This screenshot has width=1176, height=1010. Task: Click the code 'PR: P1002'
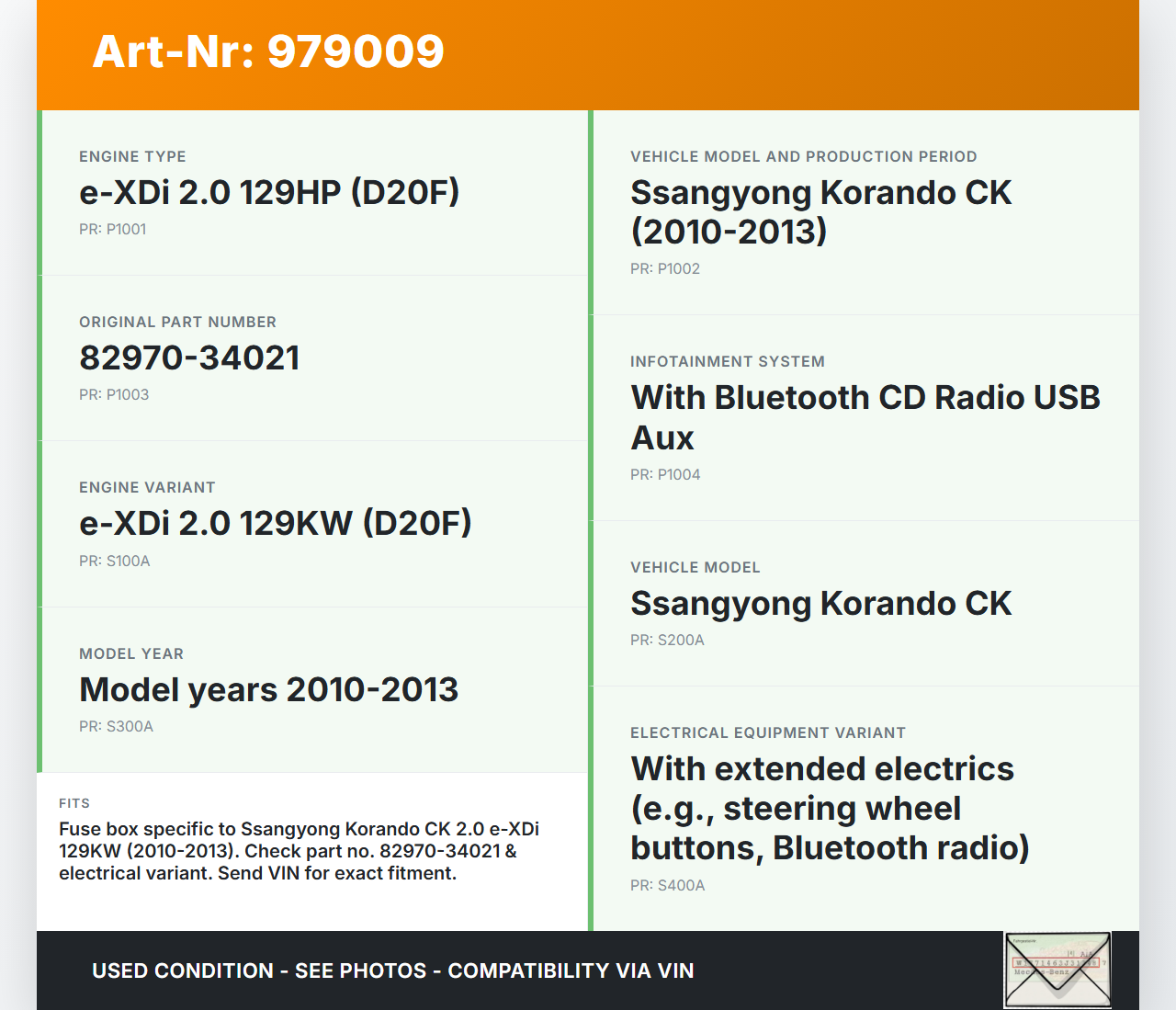coord(665,268)
